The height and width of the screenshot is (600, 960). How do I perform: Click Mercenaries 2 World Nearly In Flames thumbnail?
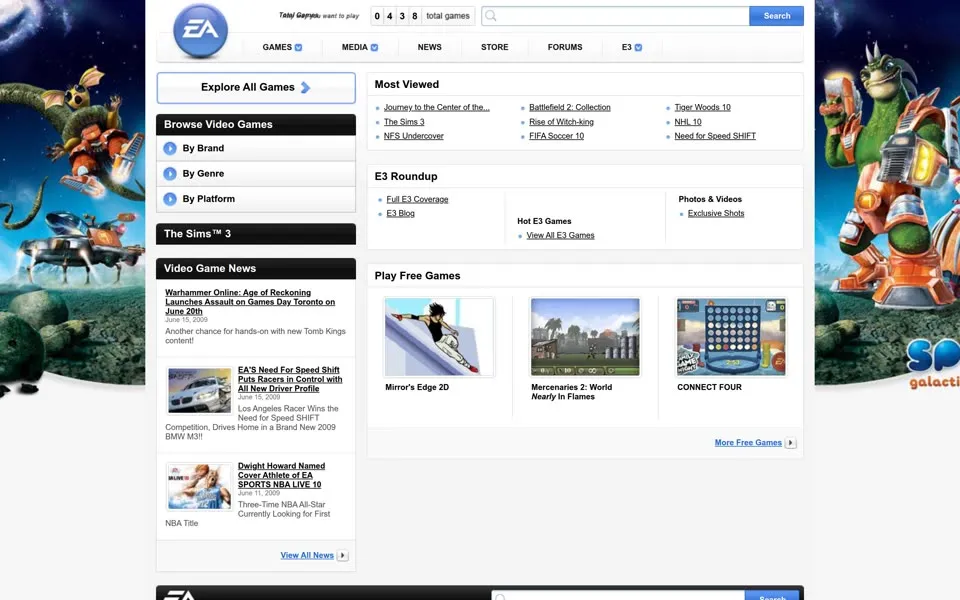[x=585, y=337]
